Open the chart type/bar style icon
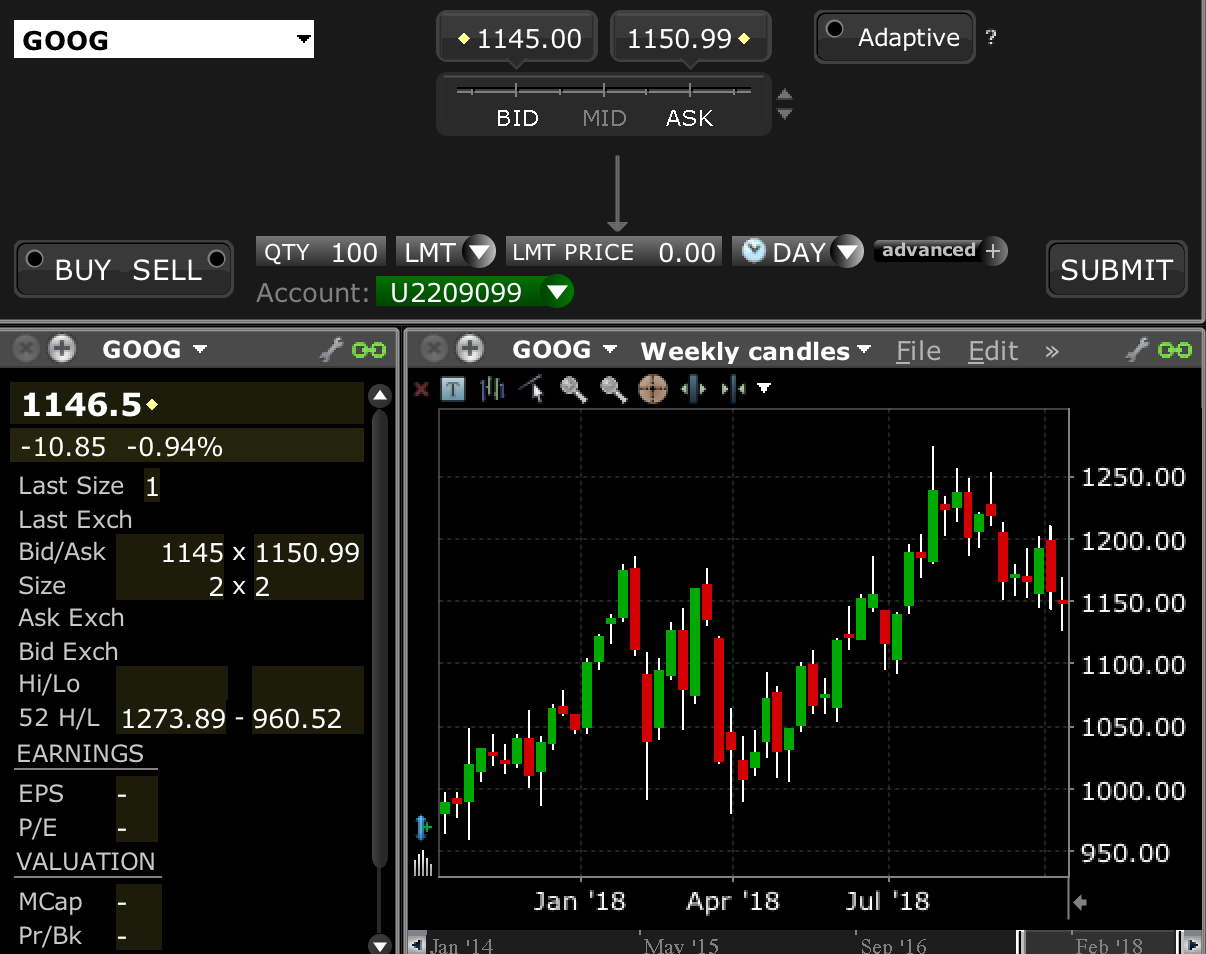Viewport: 1206px width, 954px height. point(491,389)
